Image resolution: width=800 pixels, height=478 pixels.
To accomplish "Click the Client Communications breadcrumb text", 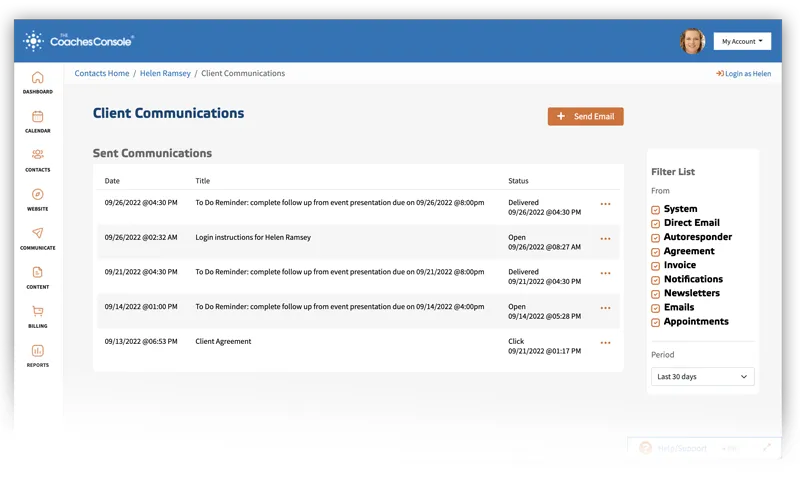I will pos(243,73).
